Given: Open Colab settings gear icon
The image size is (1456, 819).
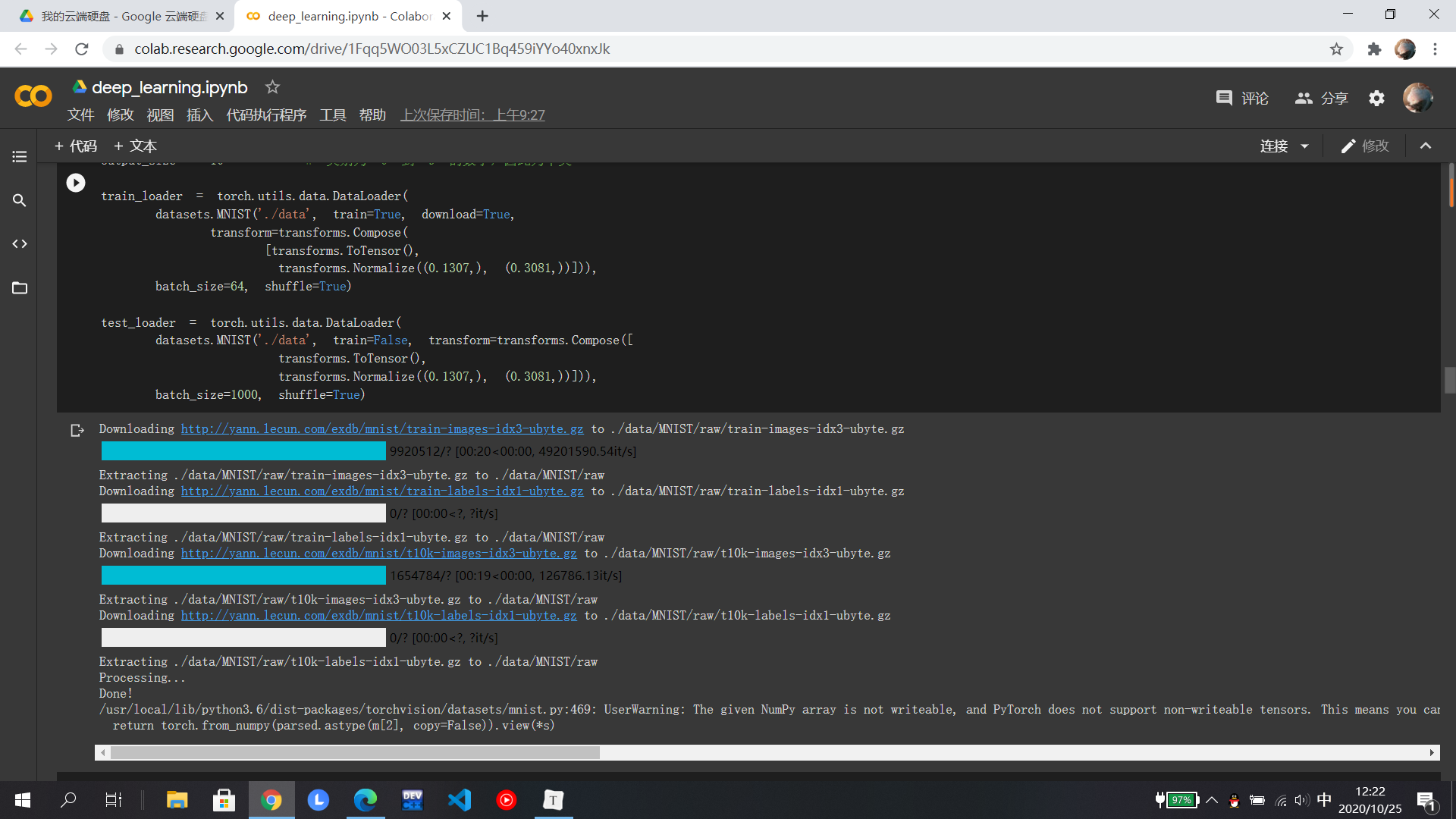Looking at the screenshot, I should (x=1376, y=99).
